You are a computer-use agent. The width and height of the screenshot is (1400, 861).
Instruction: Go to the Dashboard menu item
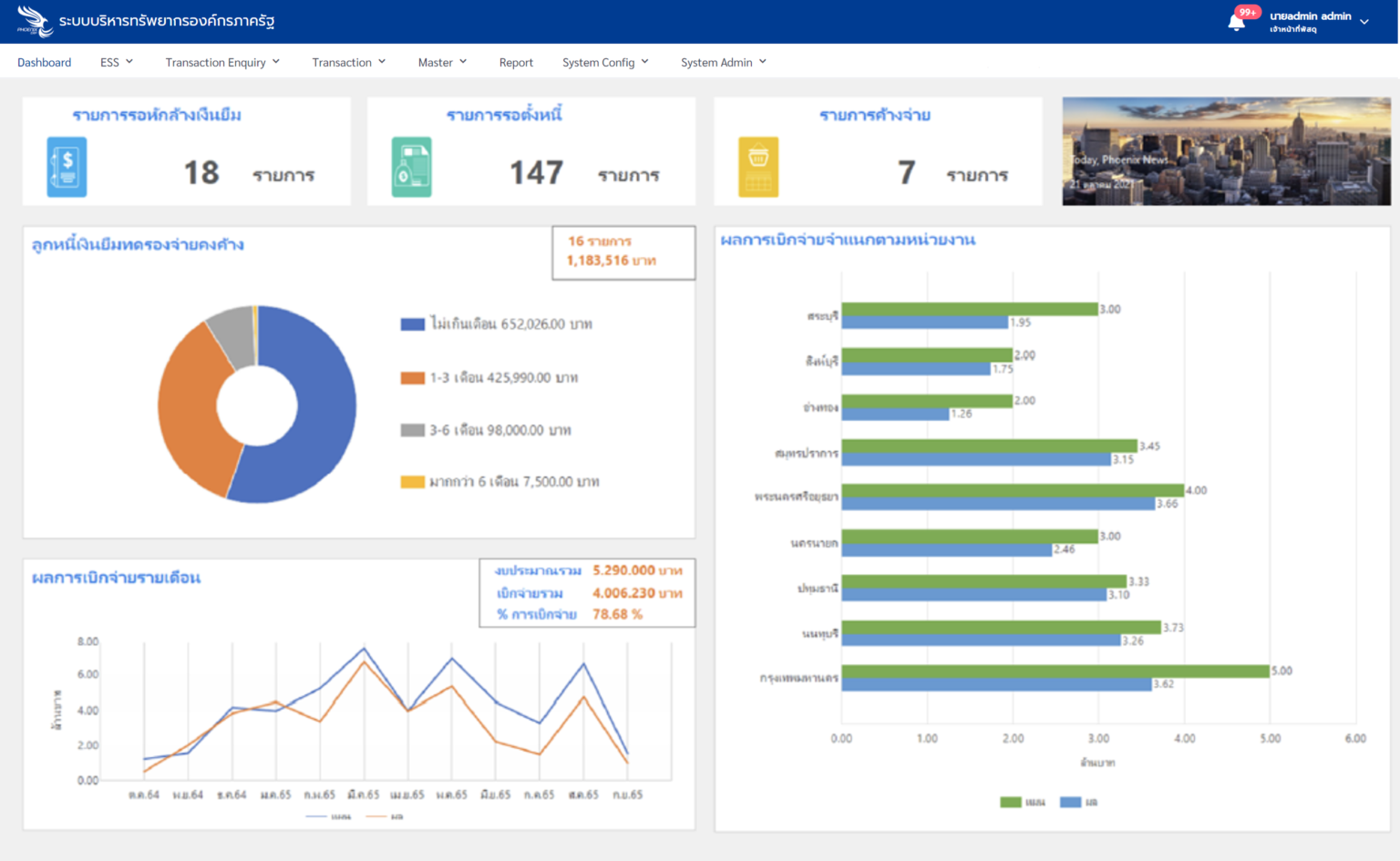[x=44, y=62]
